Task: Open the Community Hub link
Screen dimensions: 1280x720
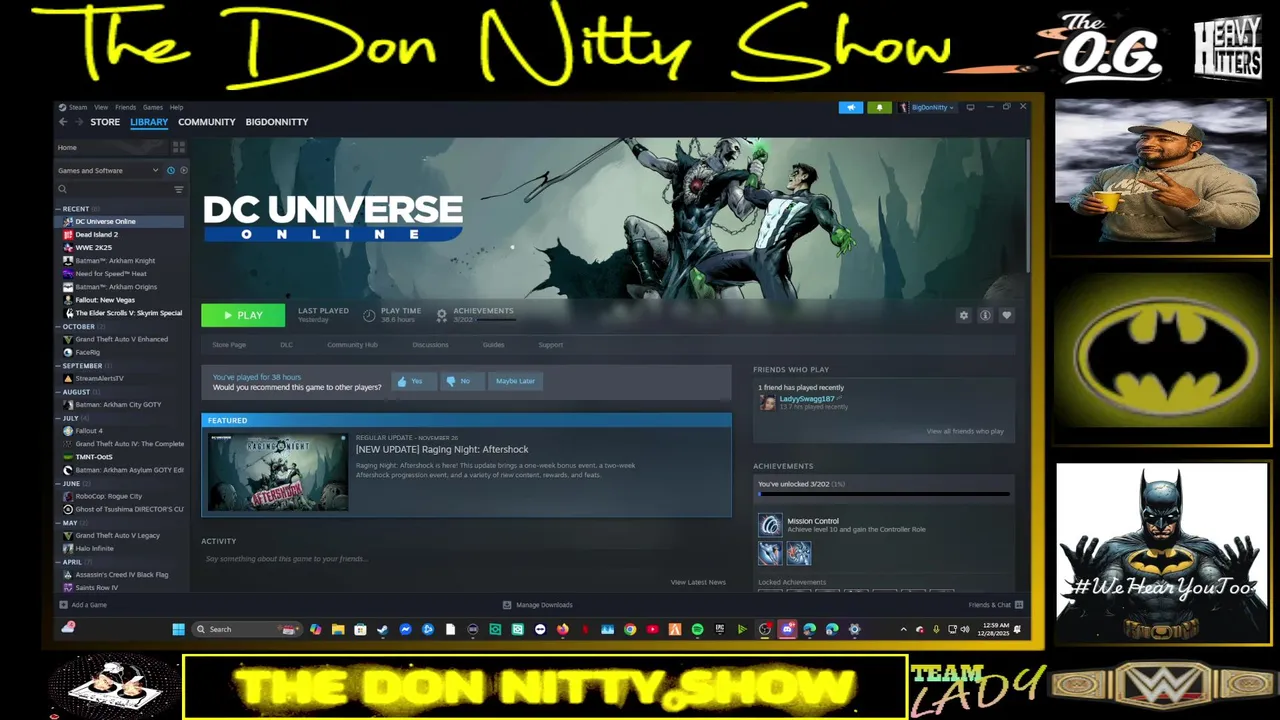Action: [352, 345]
